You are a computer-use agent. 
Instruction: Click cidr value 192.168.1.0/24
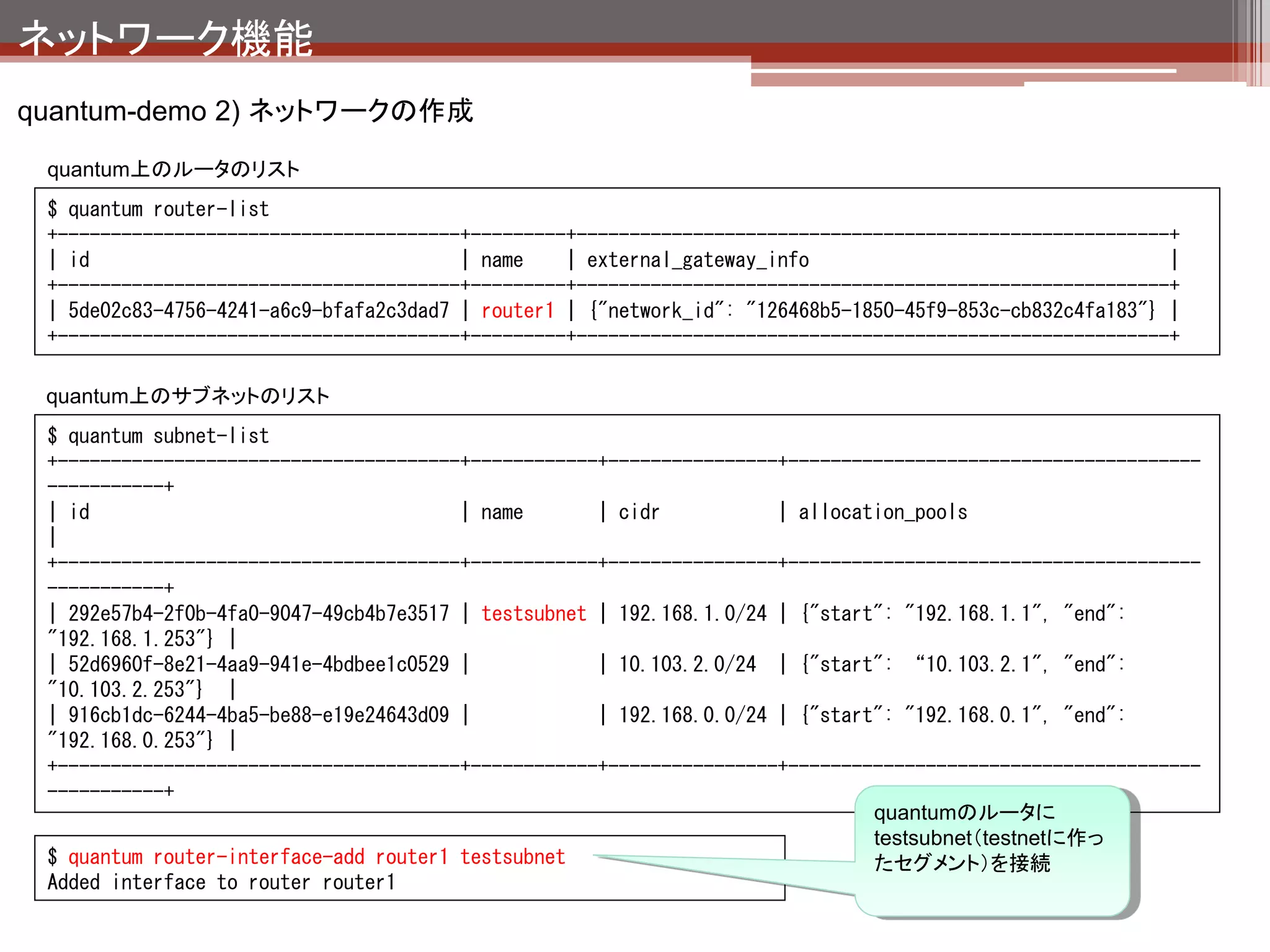(x=693, y=614)
